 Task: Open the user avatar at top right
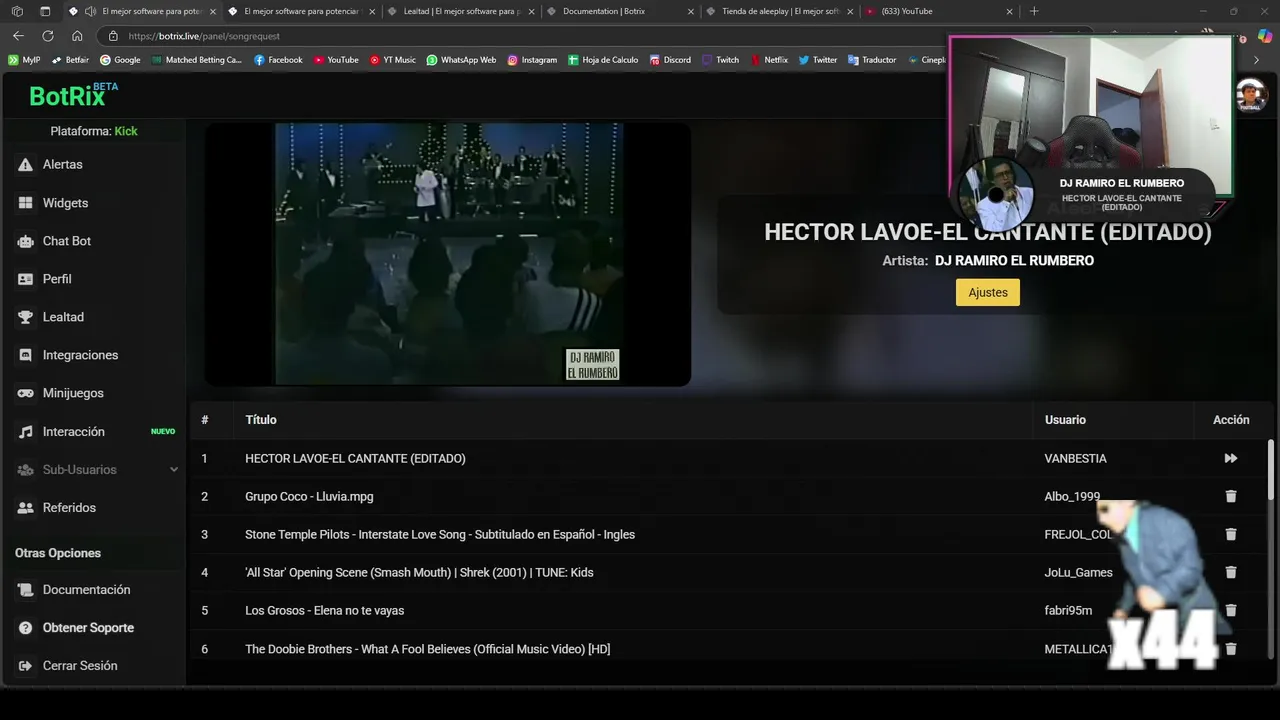[x=1251, y=96]
